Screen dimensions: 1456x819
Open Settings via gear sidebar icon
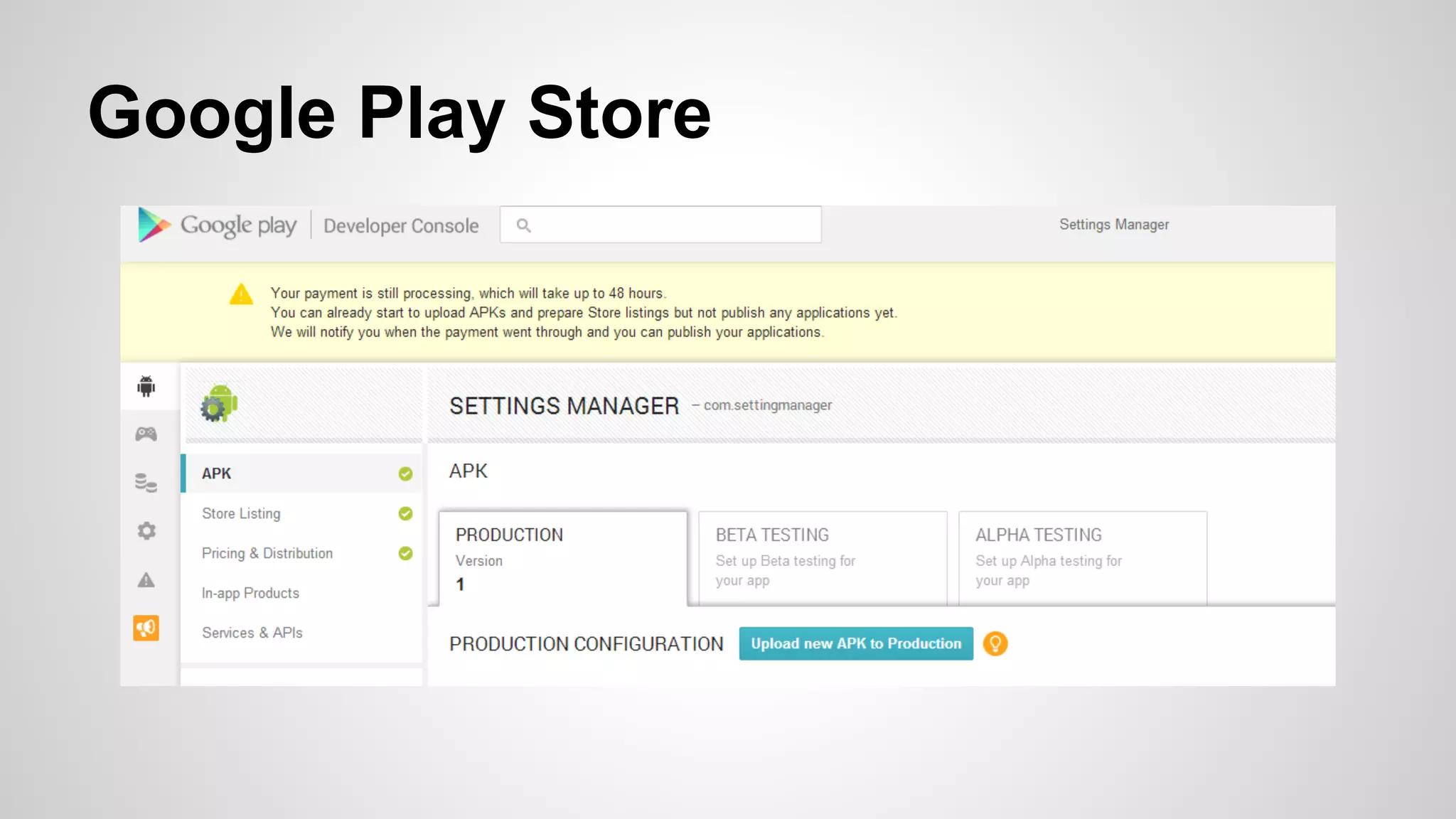146,531
